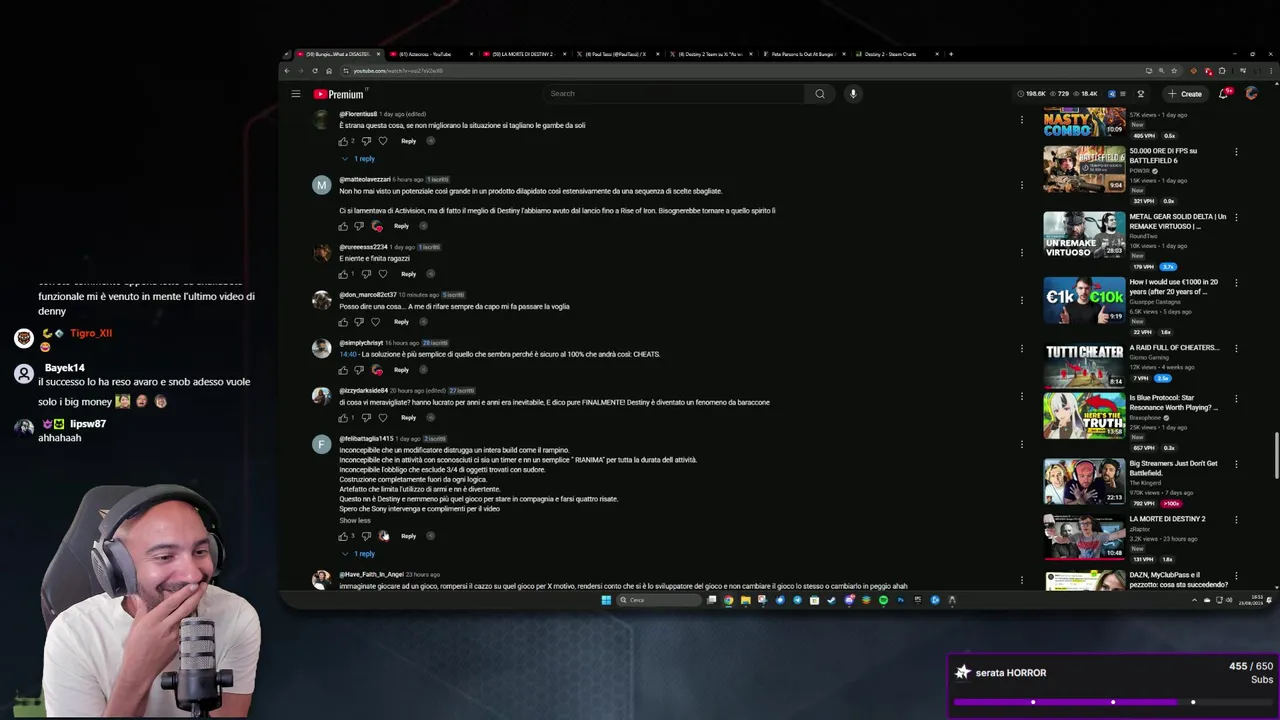Open options menu for @rureeess2234 comment
The height and width of the screenshot is (720, 1280).
1021,252
